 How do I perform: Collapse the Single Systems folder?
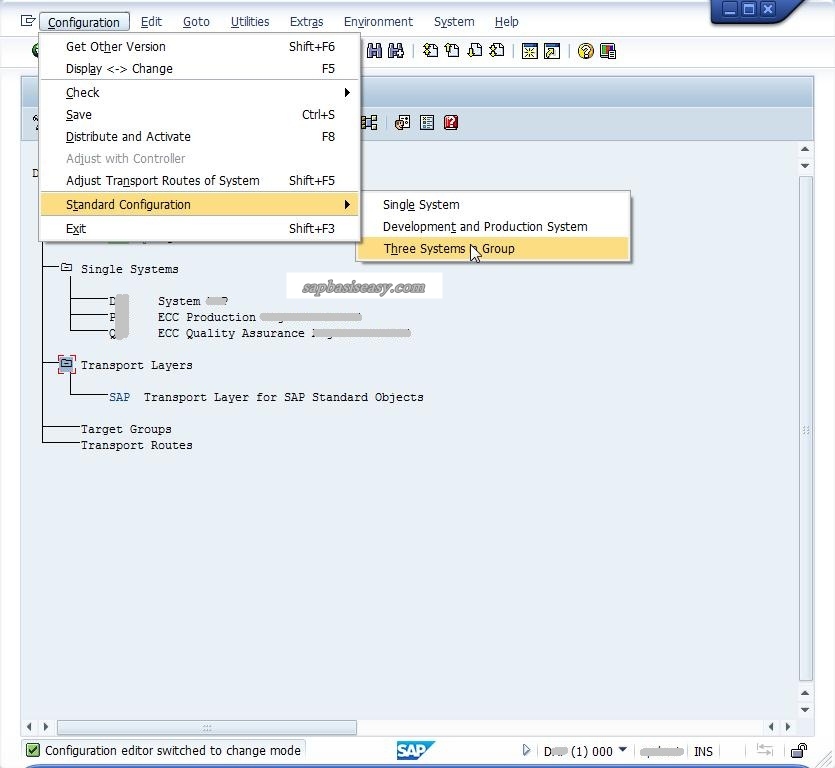67,268
